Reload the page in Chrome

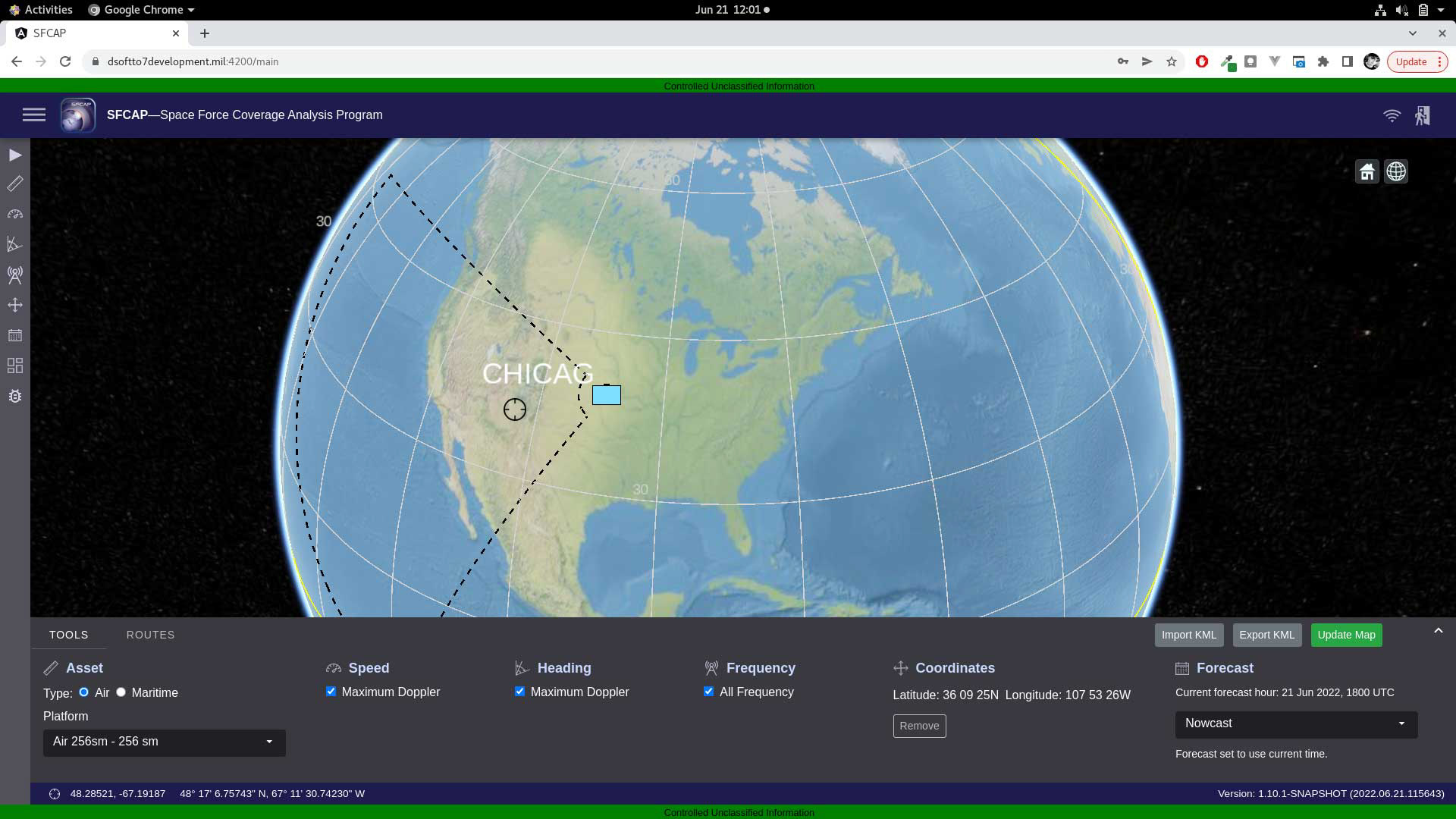click(x=65, y=61)
